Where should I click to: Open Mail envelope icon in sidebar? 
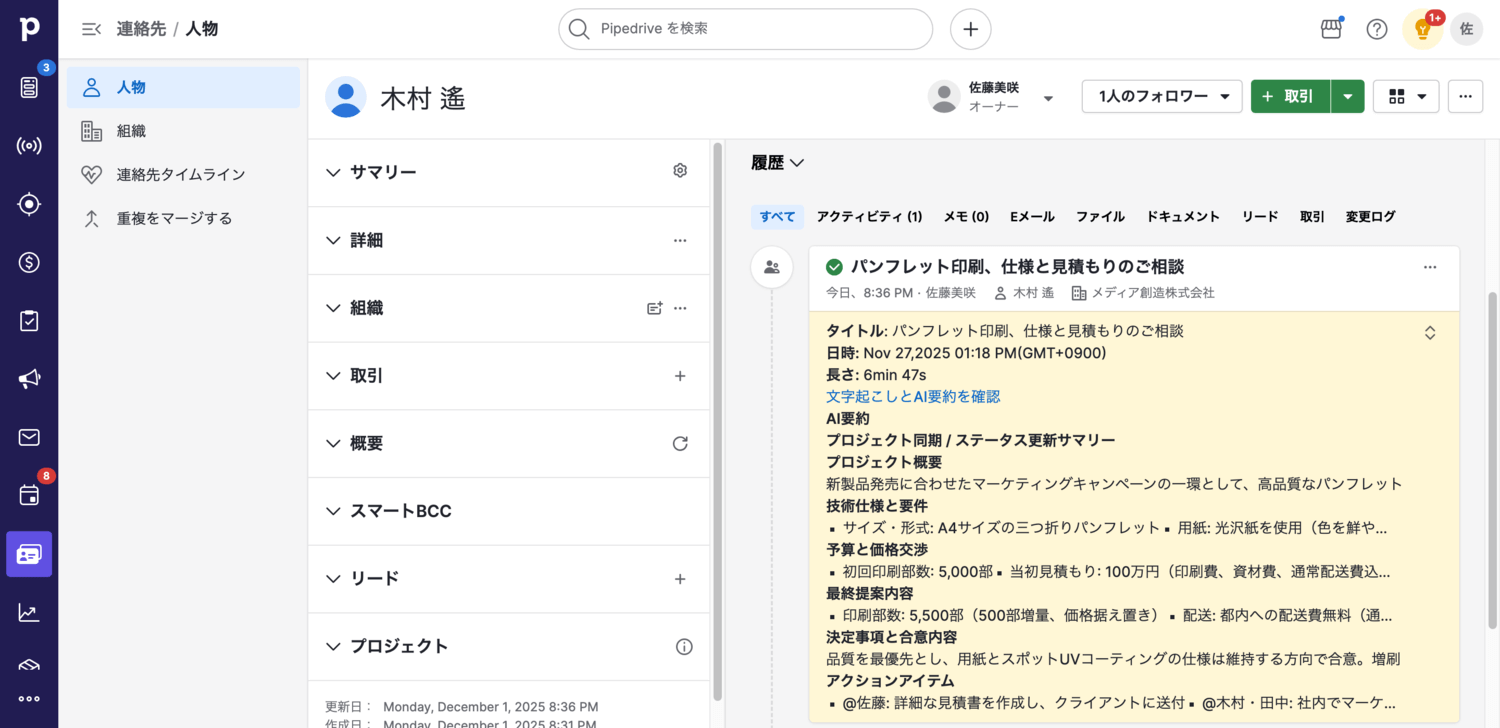click(x=29, y=437)
